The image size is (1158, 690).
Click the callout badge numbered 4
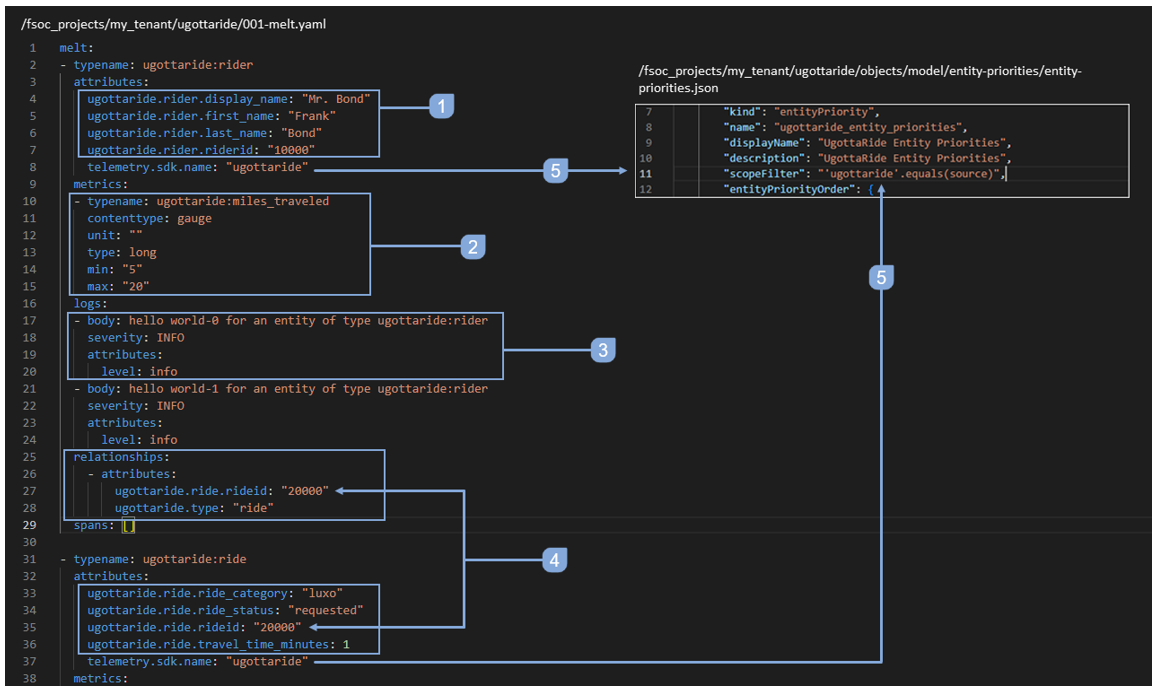click(554, 561)
